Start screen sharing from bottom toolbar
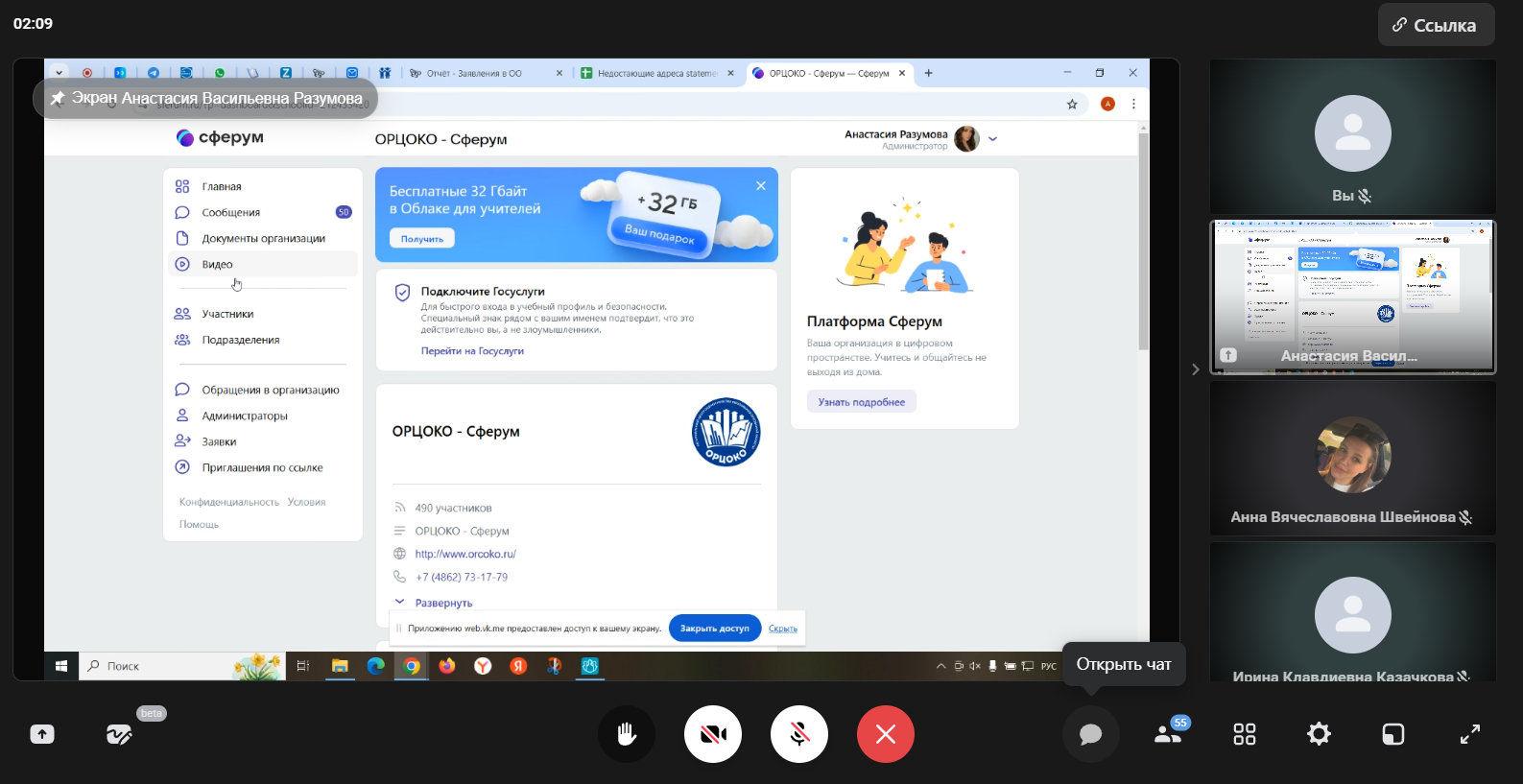This screenshot has width=1523, height=784. (x=42, y=734)
